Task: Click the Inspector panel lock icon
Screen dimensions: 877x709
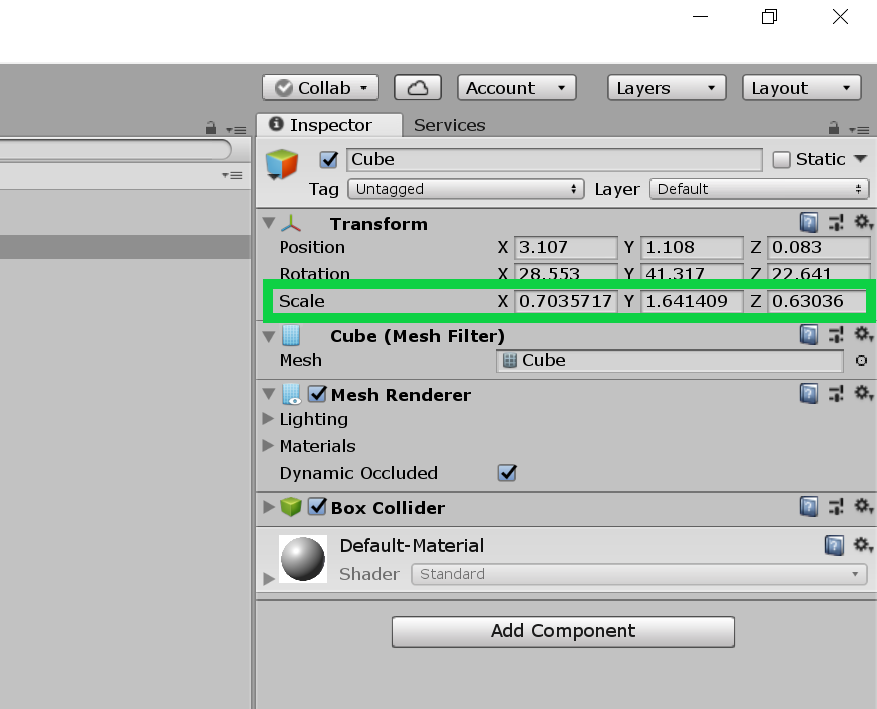Action: [x=835, y=128]
